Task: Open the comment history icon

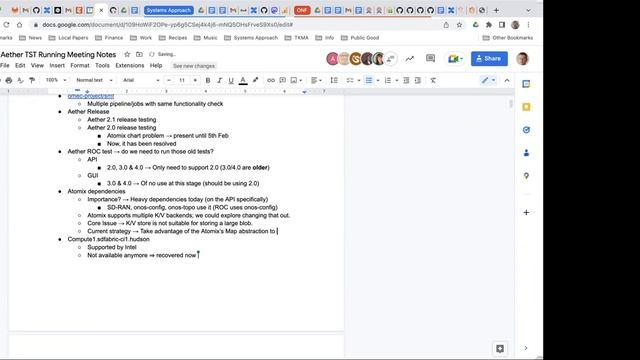Action: coord(430,58)
